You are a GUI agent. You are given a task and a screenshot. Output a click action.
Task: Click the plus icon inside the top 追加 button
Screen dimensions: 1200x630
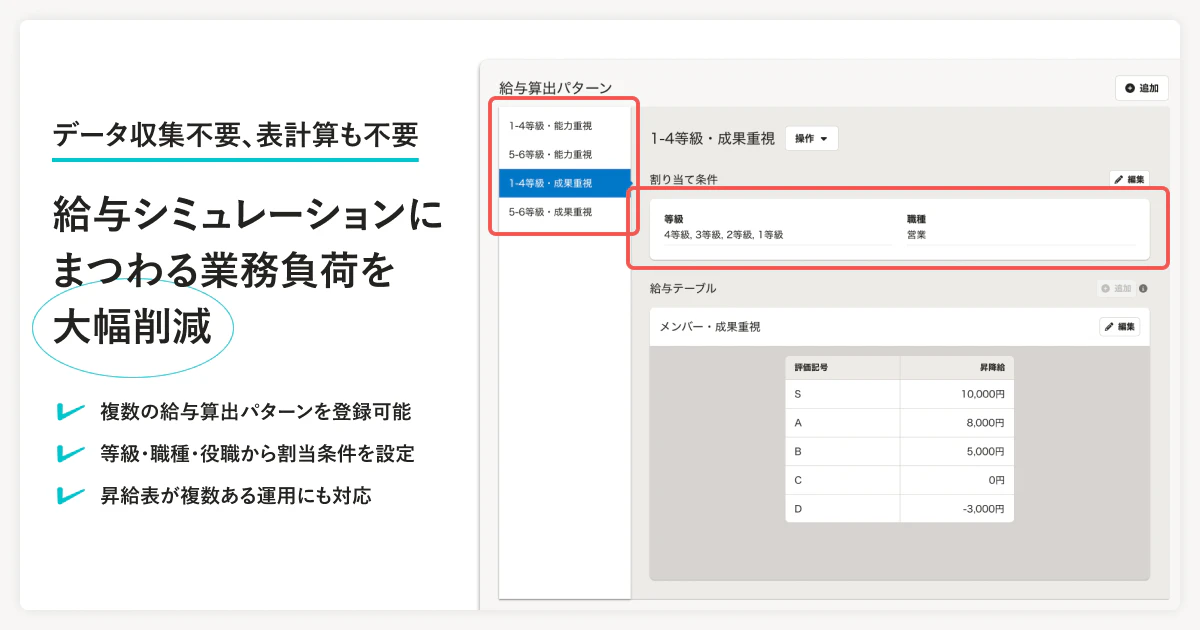pyautogui.click(x=1129, y=88)
